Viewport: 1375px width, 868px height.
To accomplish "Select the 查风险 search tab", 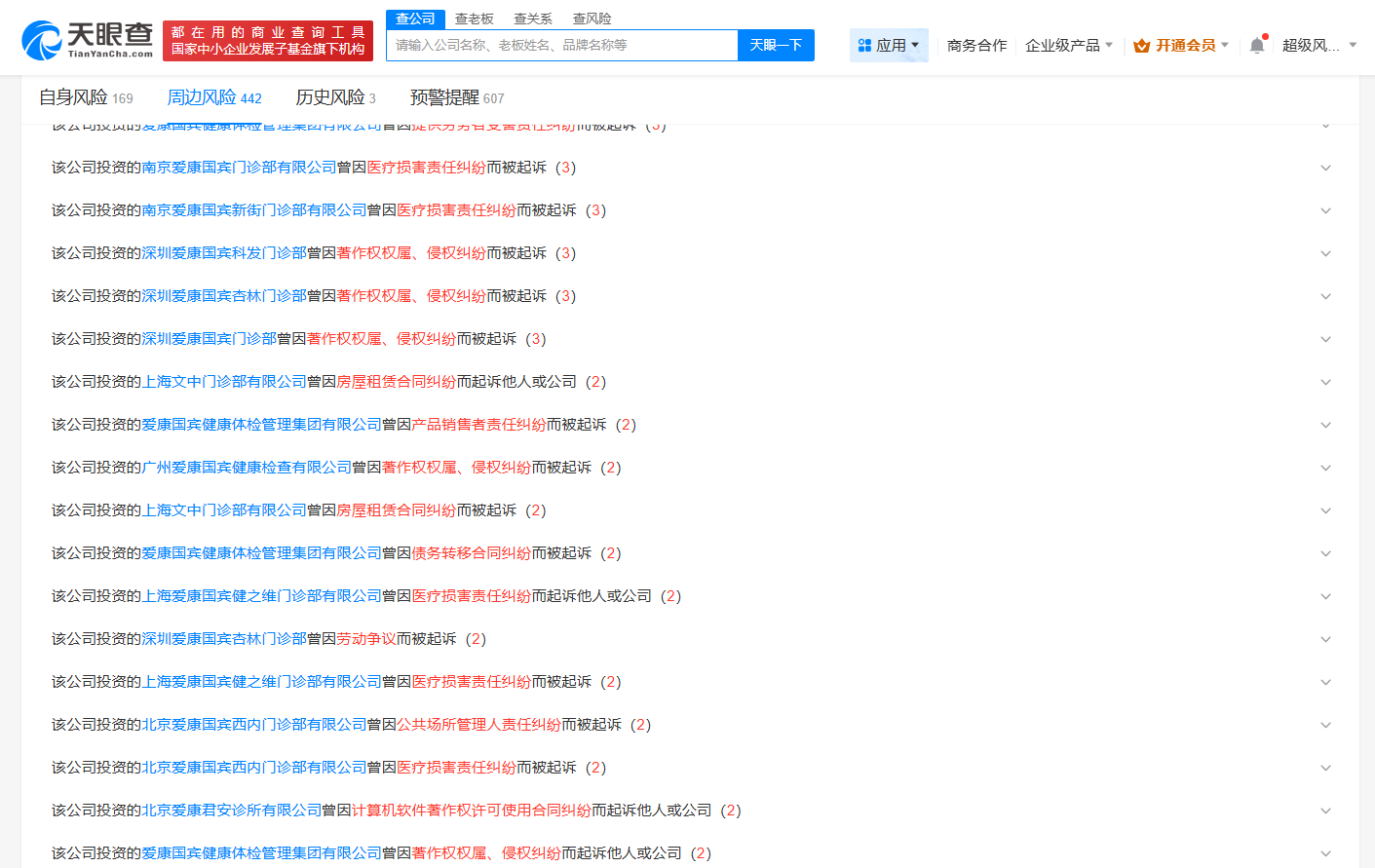I will click(592, 19).
